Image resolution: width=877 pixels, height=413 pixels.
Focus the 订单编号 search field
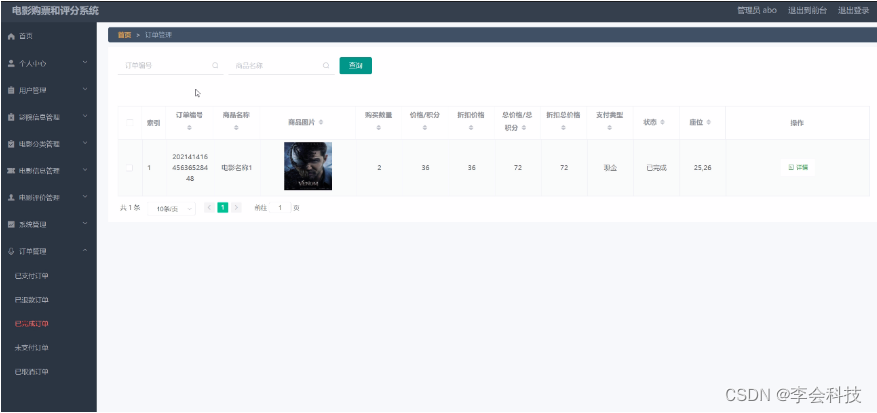click(x=171, y=65)
